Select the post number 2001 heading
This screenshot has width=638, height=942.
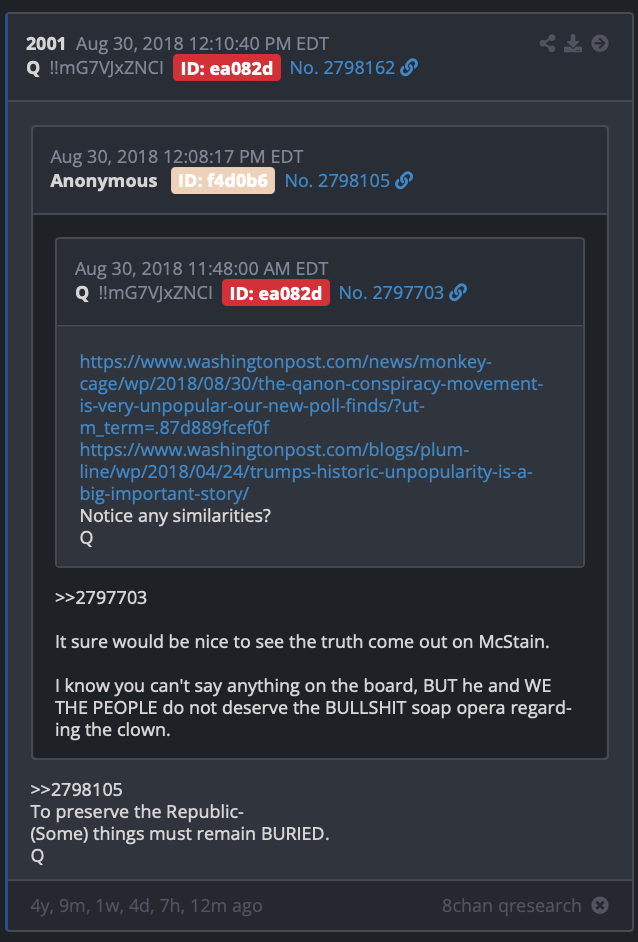pos(46,44)
